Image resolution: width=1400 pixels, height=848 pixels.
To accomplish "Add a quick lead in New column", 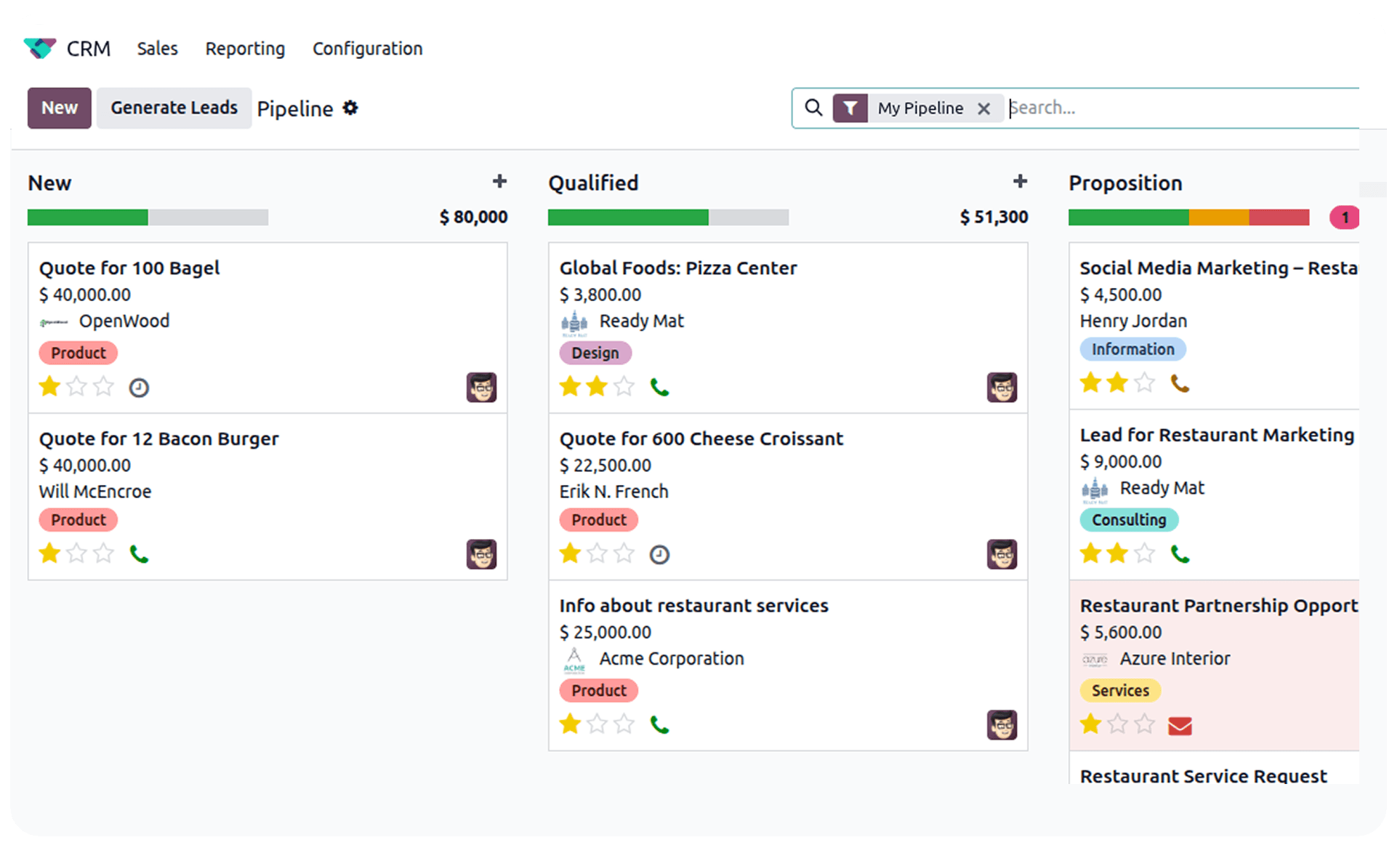I will point(499,181).
